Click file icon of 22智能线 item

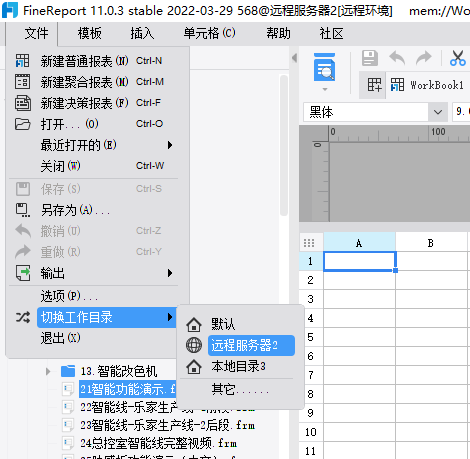[x=68, y=407]
